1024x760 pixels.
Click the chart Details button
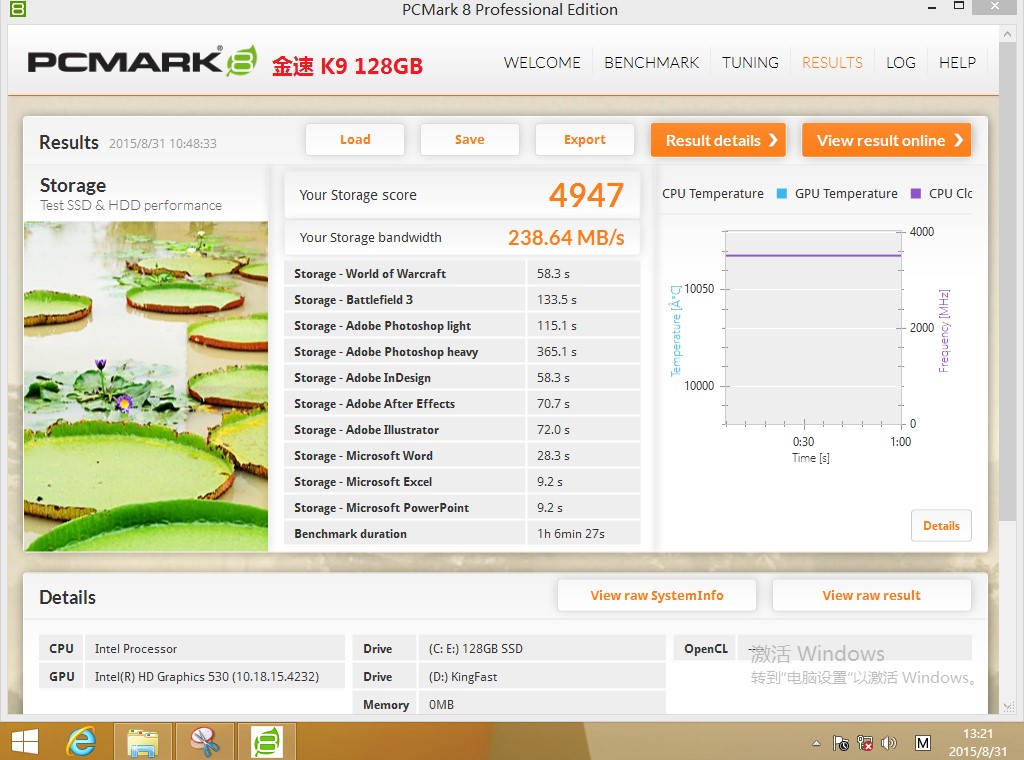[x=941, y=526]
